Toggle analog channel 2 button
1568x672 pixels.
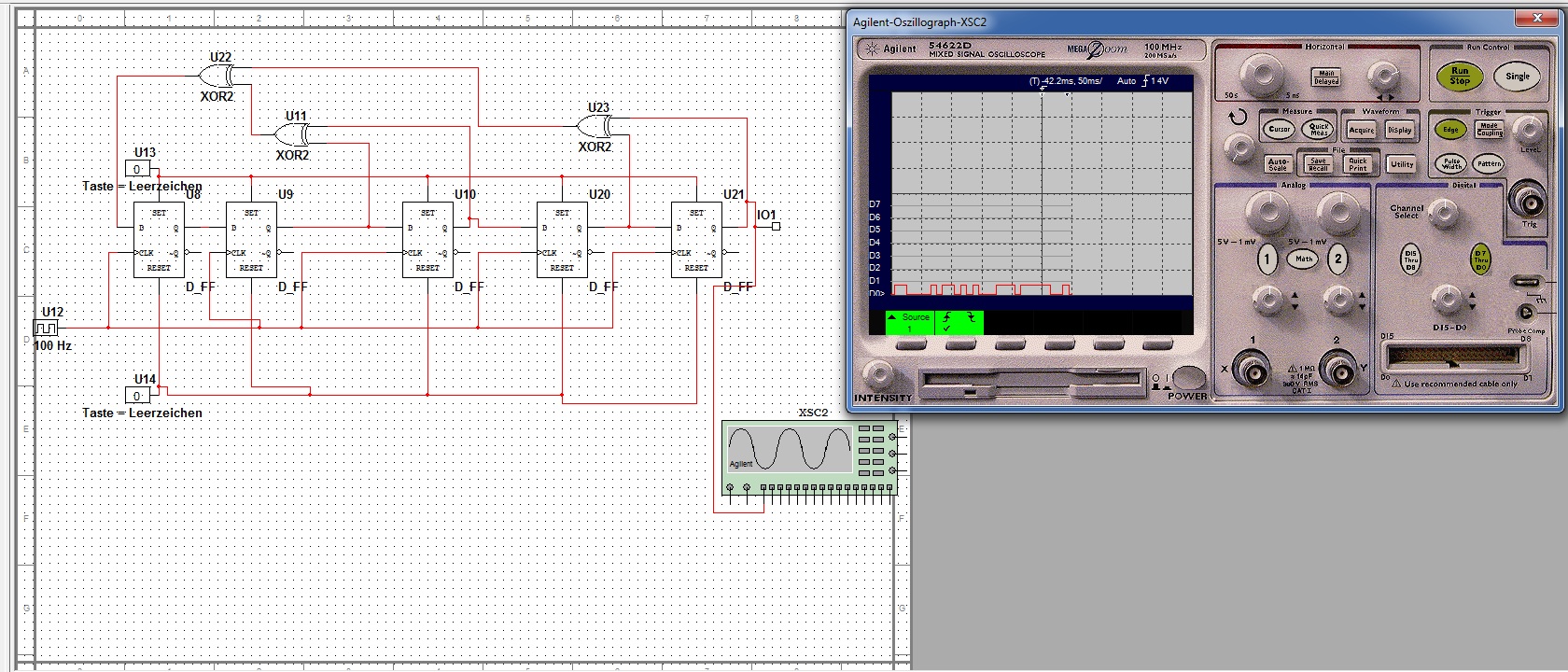pos(1337,259)
